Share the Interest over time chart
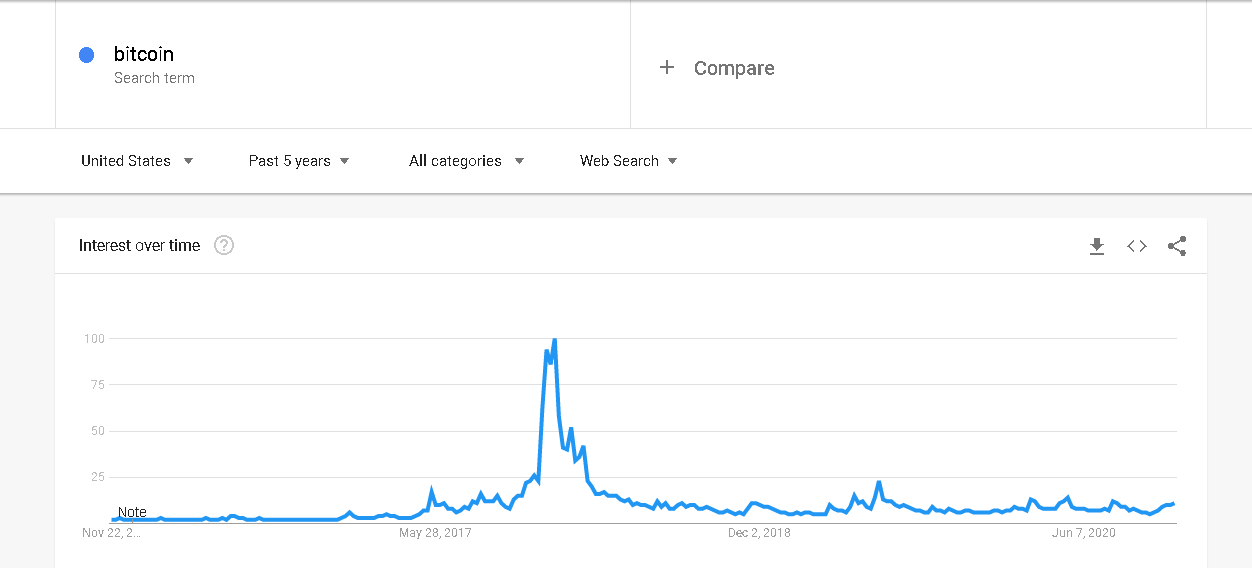This screenshot has height=568, width=1252. click(x=1177, y=246)
